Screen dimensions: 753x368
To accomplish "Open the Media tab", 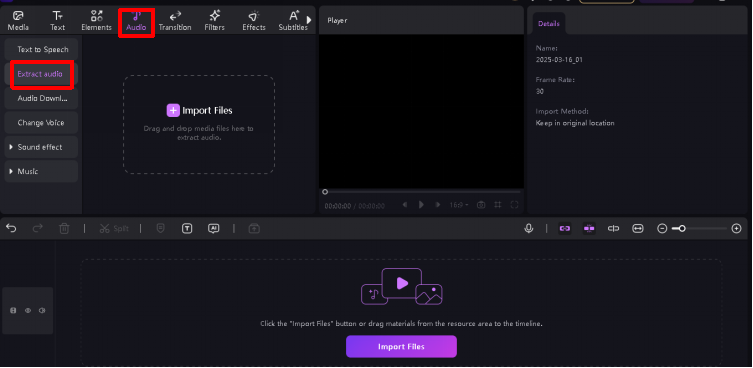I will [x=18, y=21].
